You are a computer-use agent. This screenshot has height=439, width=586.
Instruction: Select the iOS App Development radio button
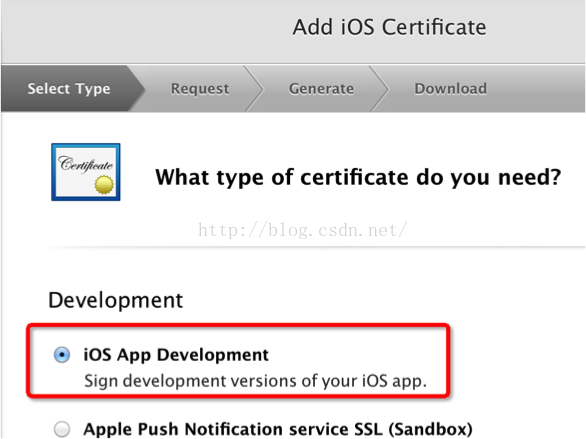pos(62,355)
